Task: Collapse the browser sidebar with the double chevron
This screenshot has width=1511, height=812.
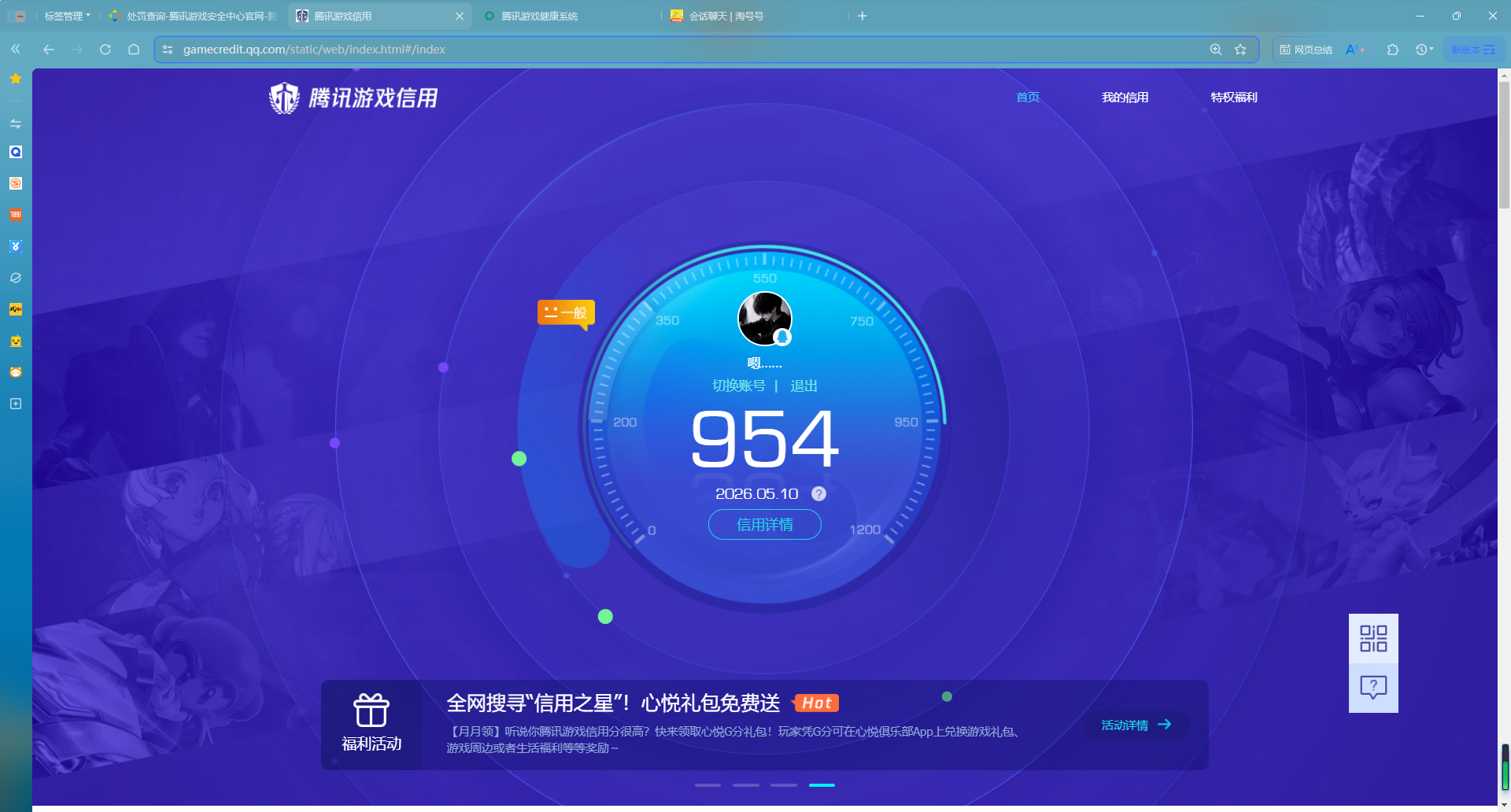Action: coord(16,49)
